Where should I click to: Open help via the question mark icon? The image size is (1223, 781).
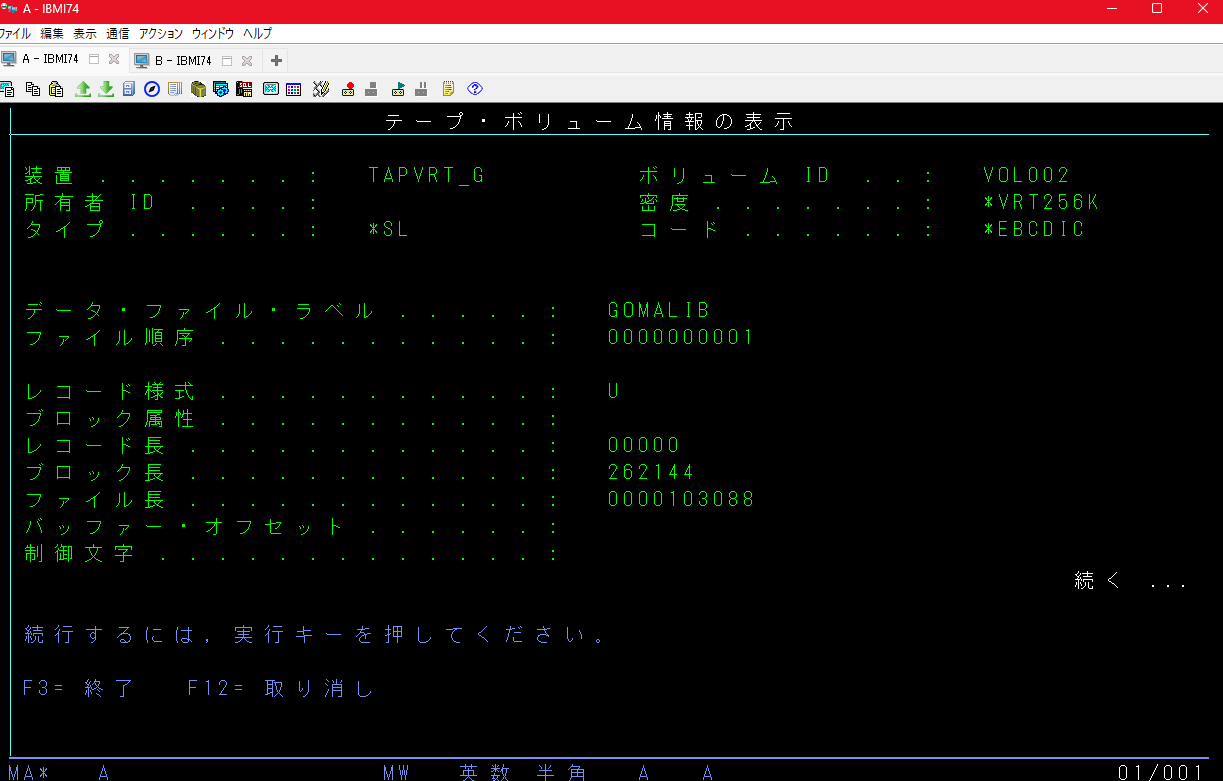click(x=474, y=89)
